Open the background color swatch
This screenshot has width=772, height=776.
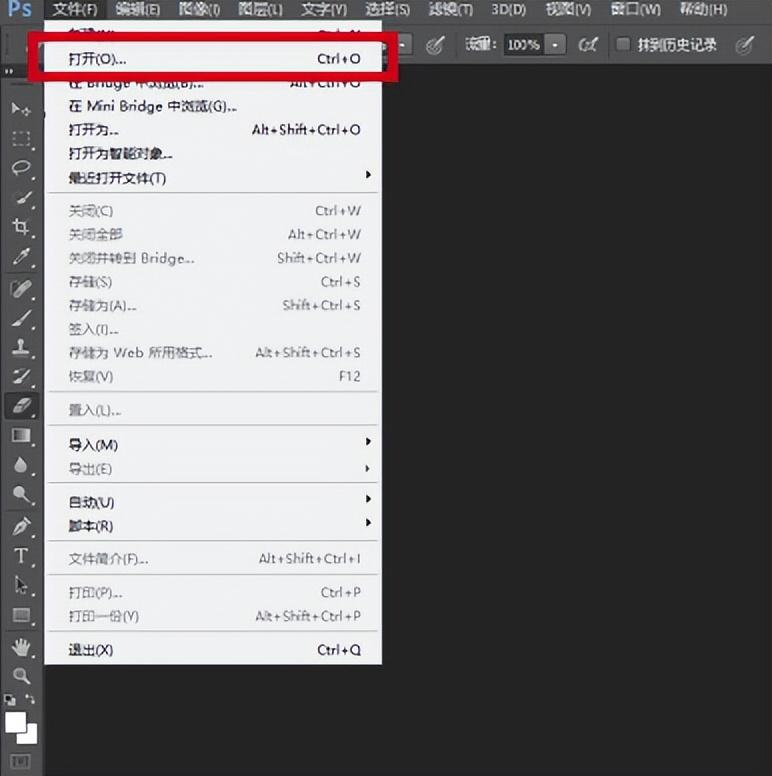(31, 737)
